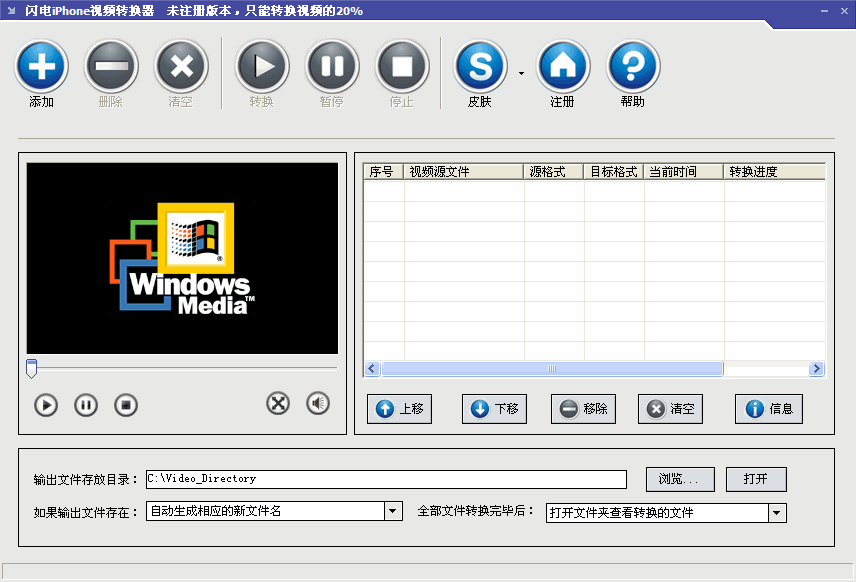This screenshot has height=582, width=856.
Task: Click the 转换进度 column header
Action: (x=774, y=172)
